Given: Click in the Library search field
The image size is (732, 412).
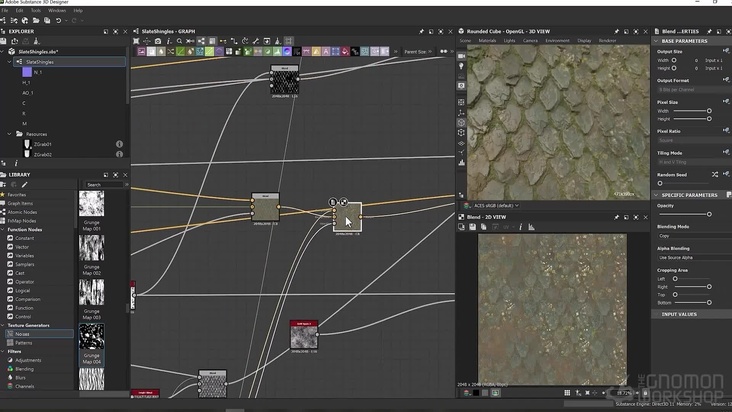Looking at the screenshot, I should 104,185.
